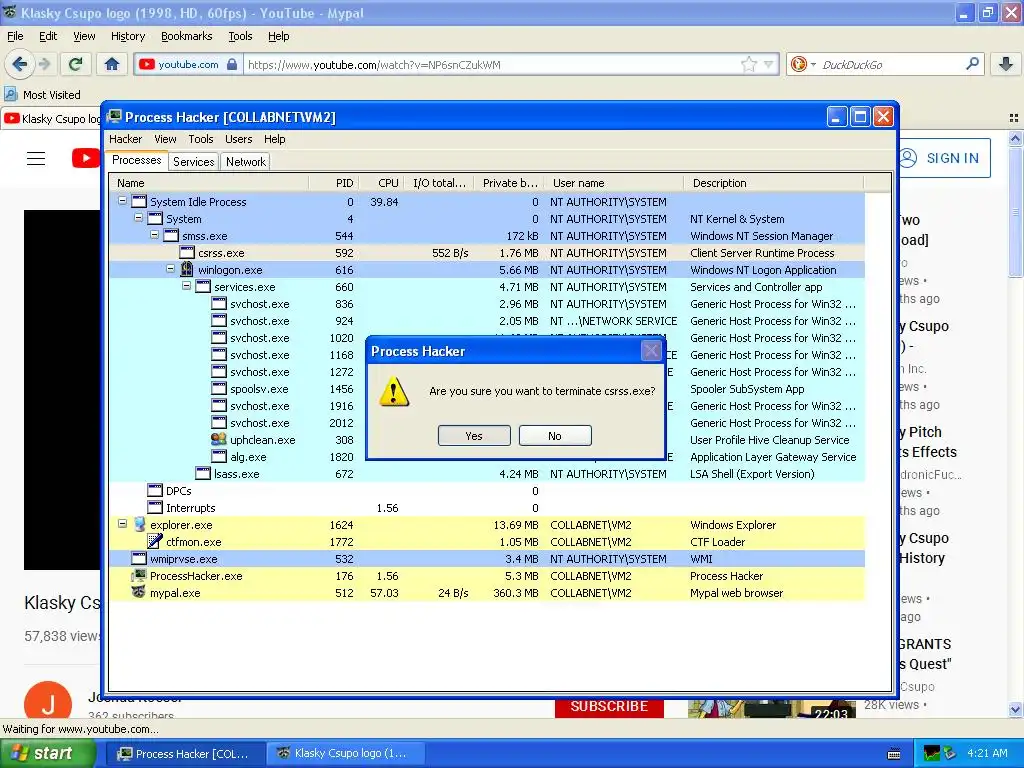Open the Users menu in Process Hacker
This screenshot has width=1024, height=768.
[x=238, y=139]
